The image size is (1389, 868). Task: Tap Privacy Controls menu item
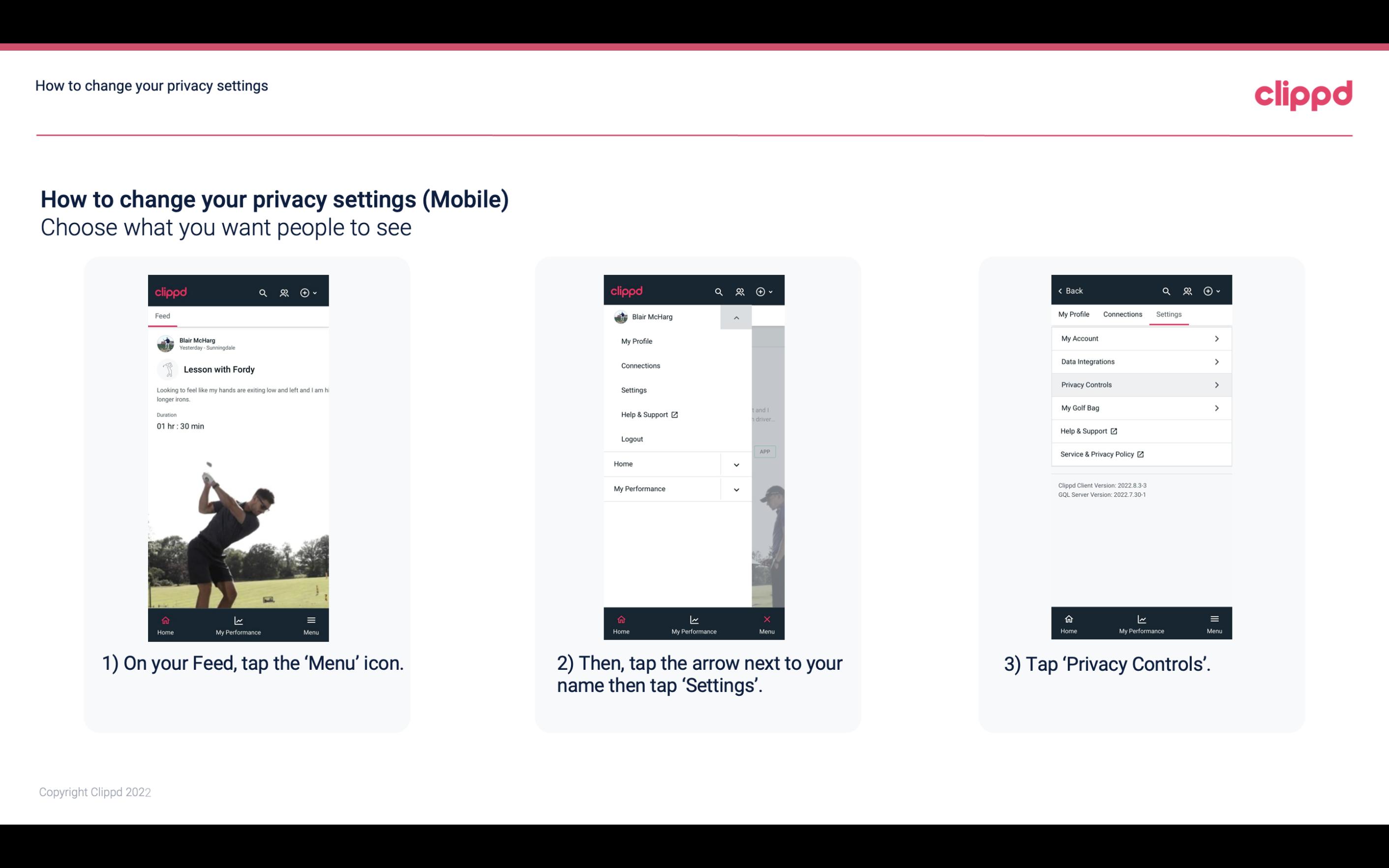click(1140, 384)
